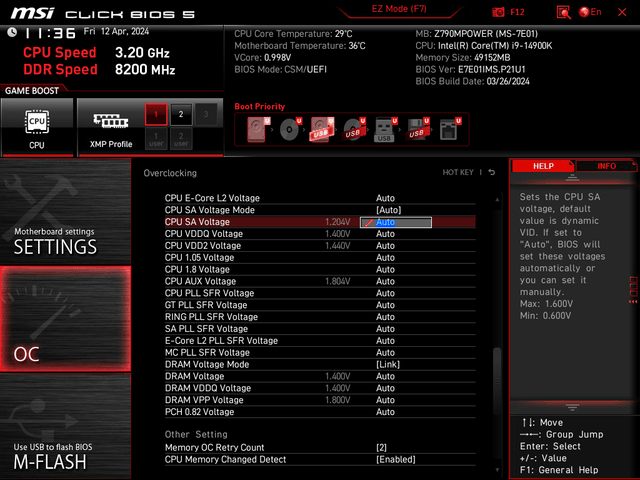Screen dimensions: 640x480
Task: Click the DRAM VDDQ Voltage row
Action: click(x=320, y=388)
